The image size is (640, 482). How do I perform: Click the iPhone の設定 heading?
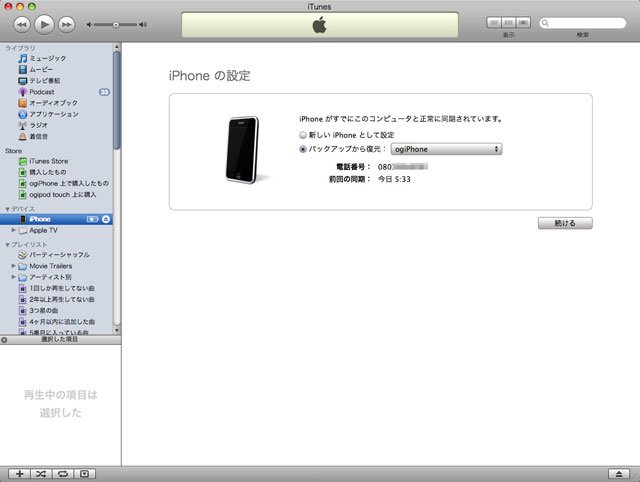tap(209, 76)
